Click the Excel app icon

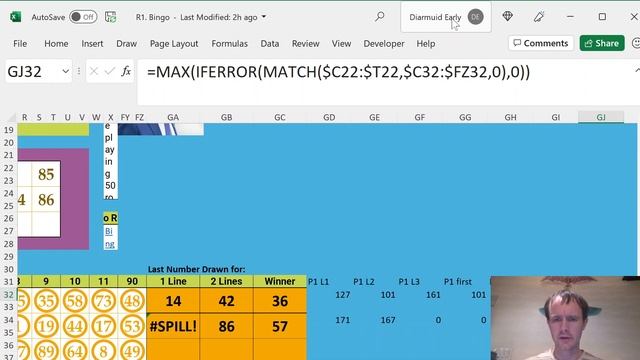coord(16,17)
